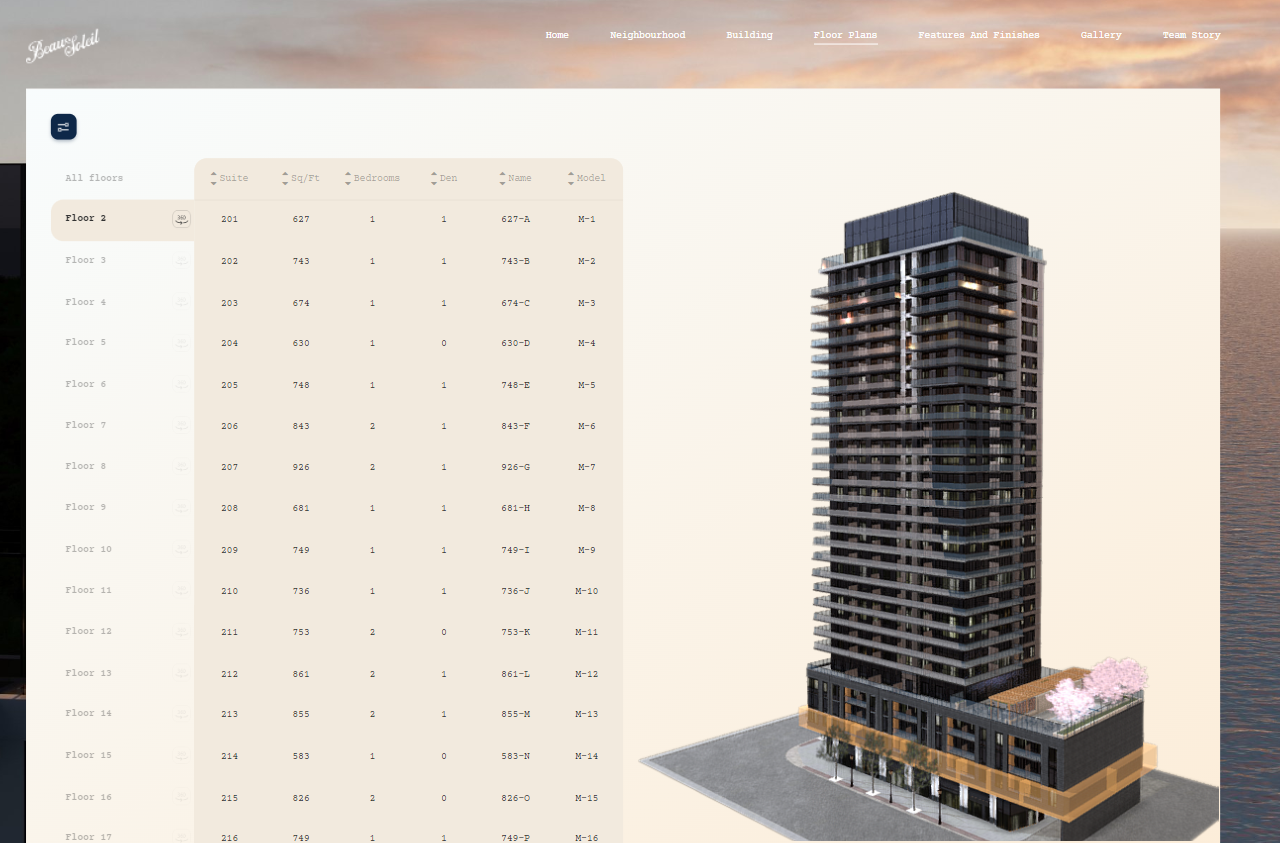The height and width of the screenshot is (843, 1280).
Task: Sort table by Den column
Action: click(443, 178)
